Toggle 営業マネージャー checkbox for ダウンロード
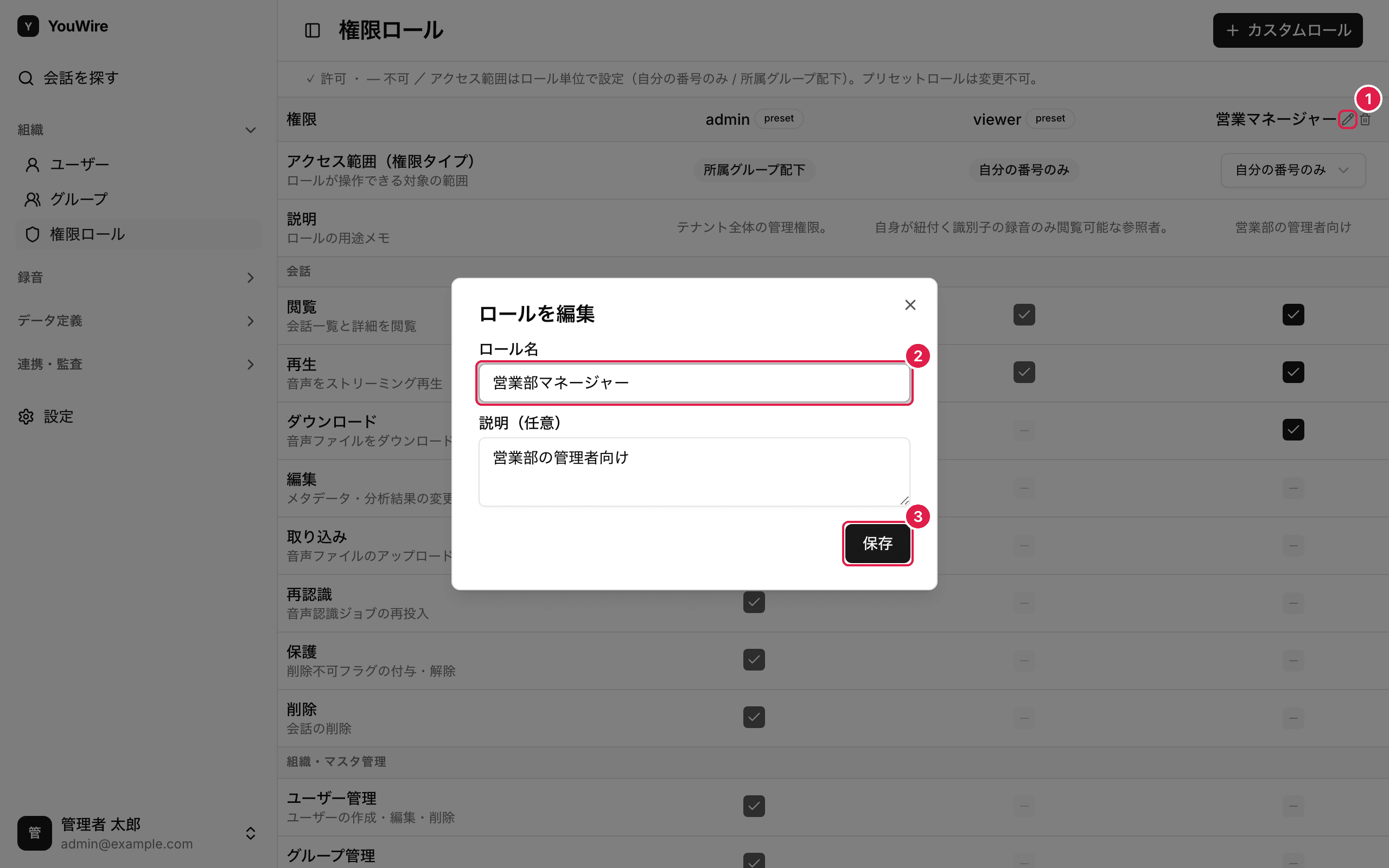Image resolution: width=1389 pixels, height=868 pixels. pyautogui.click(x=1293, y=430)
